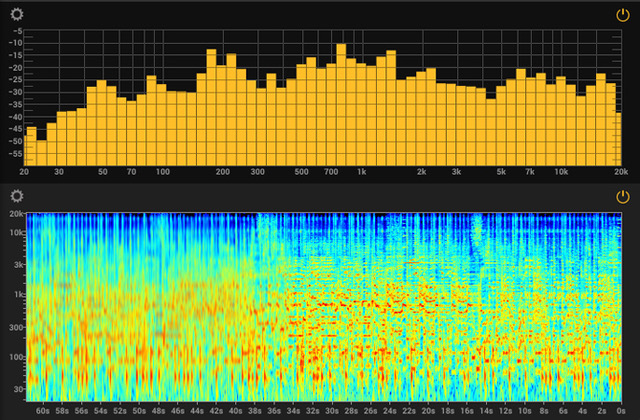The width and height of the screenshot is (640, 420).
Task: Click the 0s marker on spectrogram timeline
Action: click(x=620, y=410)
